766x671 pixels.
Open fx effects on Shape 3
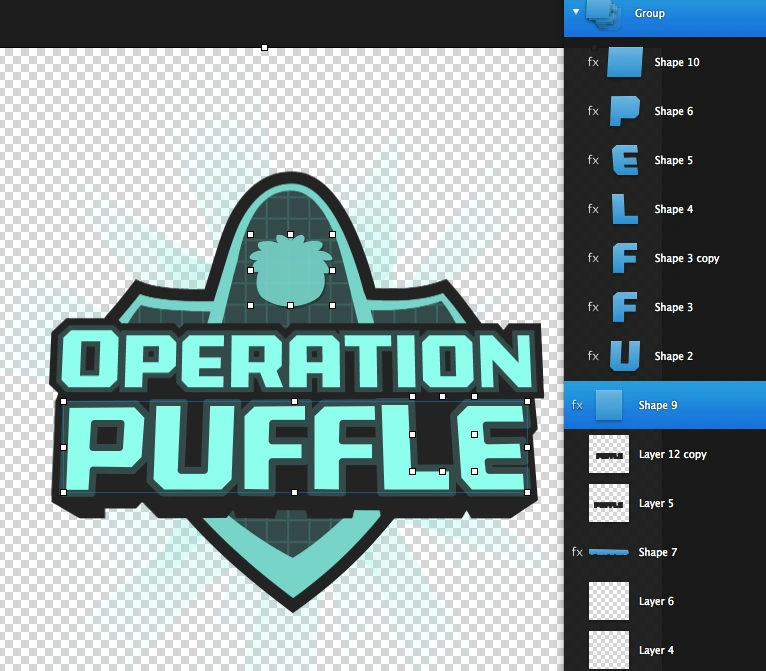[593, 307]
